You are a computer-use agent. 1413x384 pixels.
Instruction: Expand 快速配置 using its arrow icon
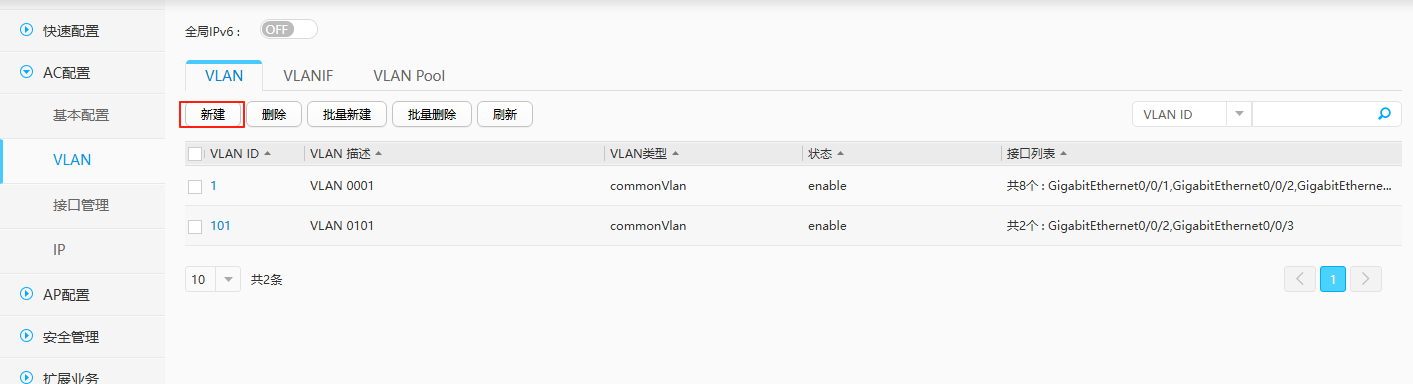tap(27, 30)
